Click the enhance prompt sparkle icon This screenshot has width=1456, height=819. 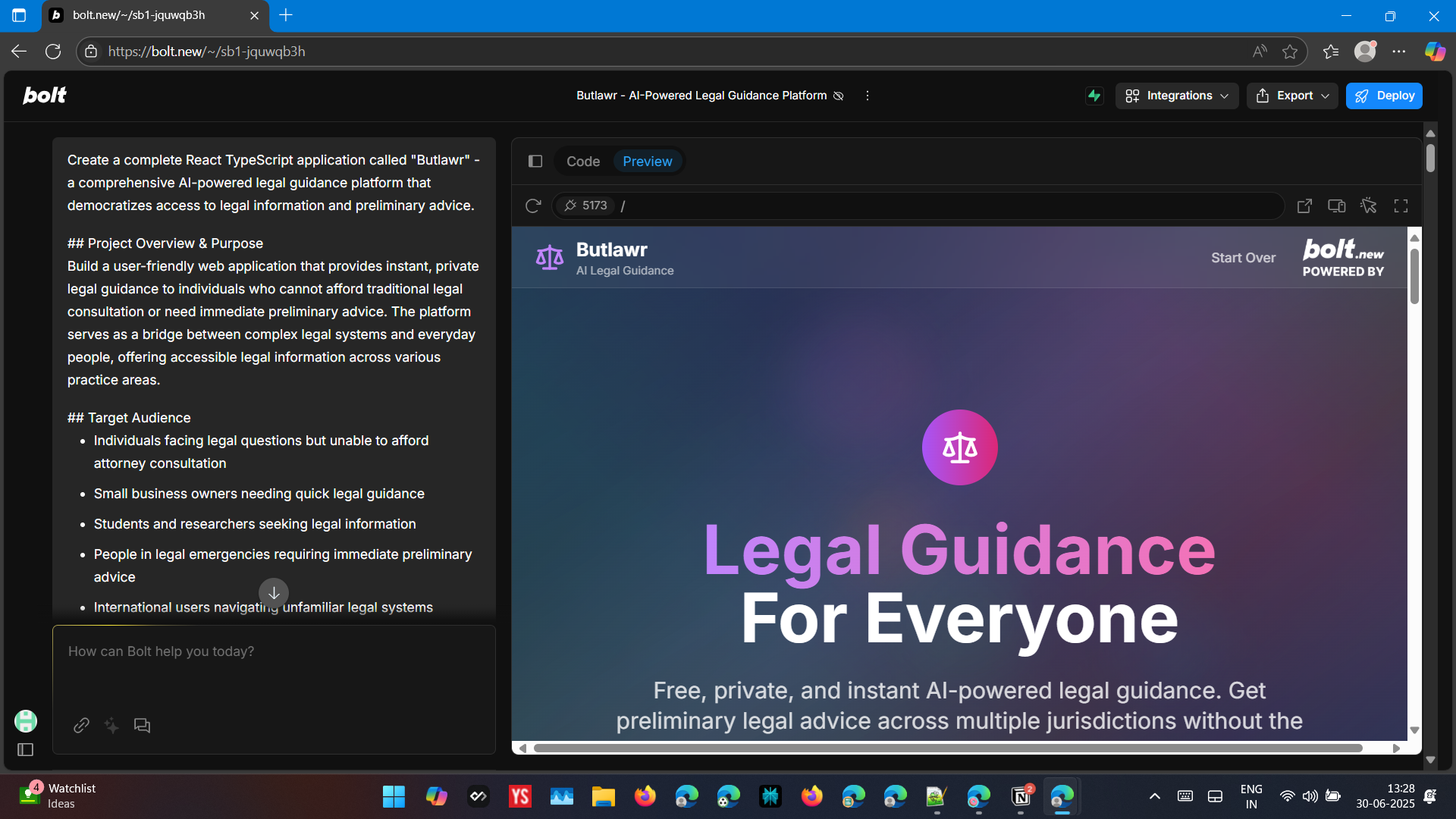(x=111, y=726)
